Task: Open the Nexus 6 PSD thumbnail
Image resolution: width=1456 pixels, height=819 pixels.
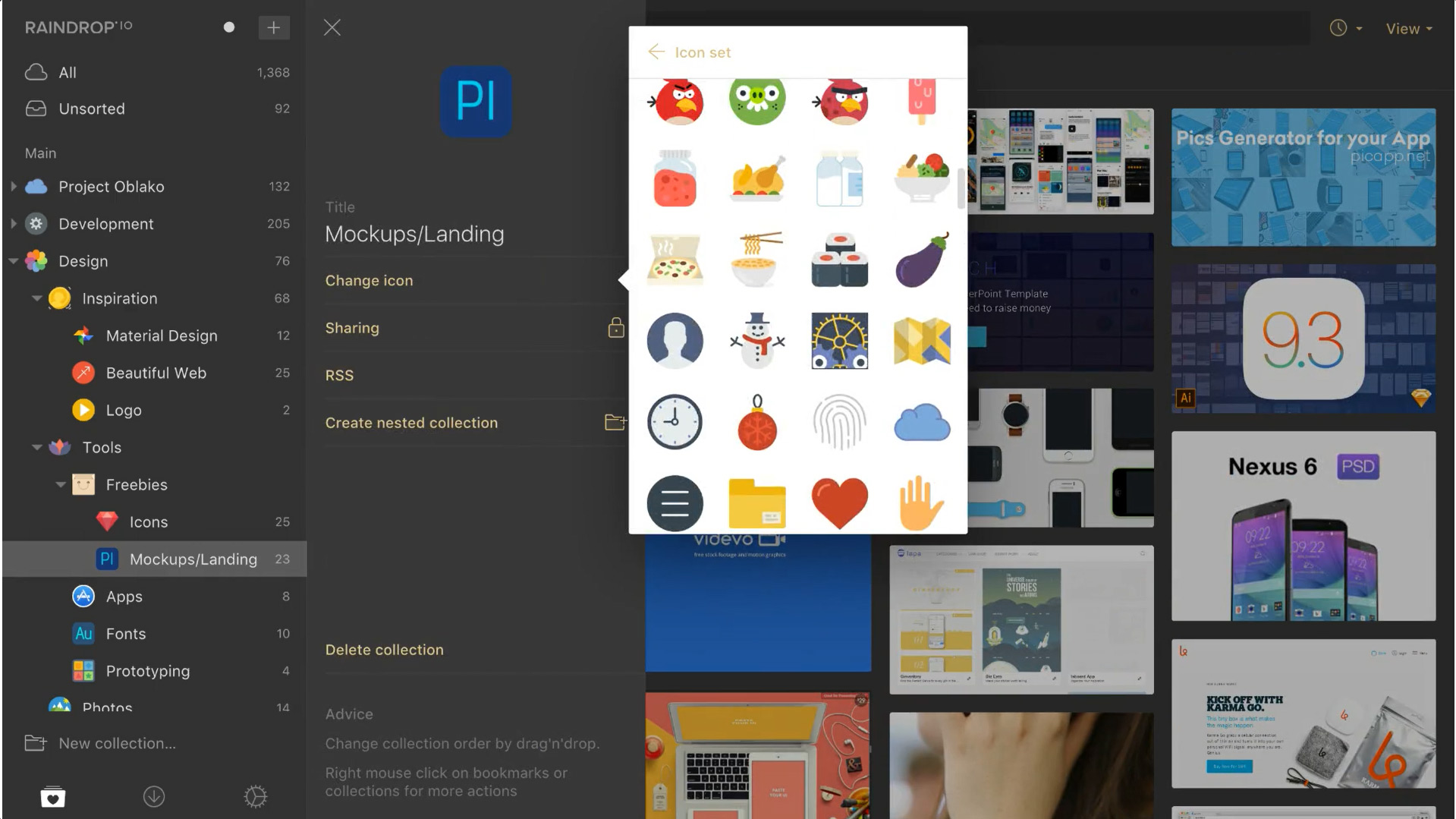Action: click(x=1303, y=526)
